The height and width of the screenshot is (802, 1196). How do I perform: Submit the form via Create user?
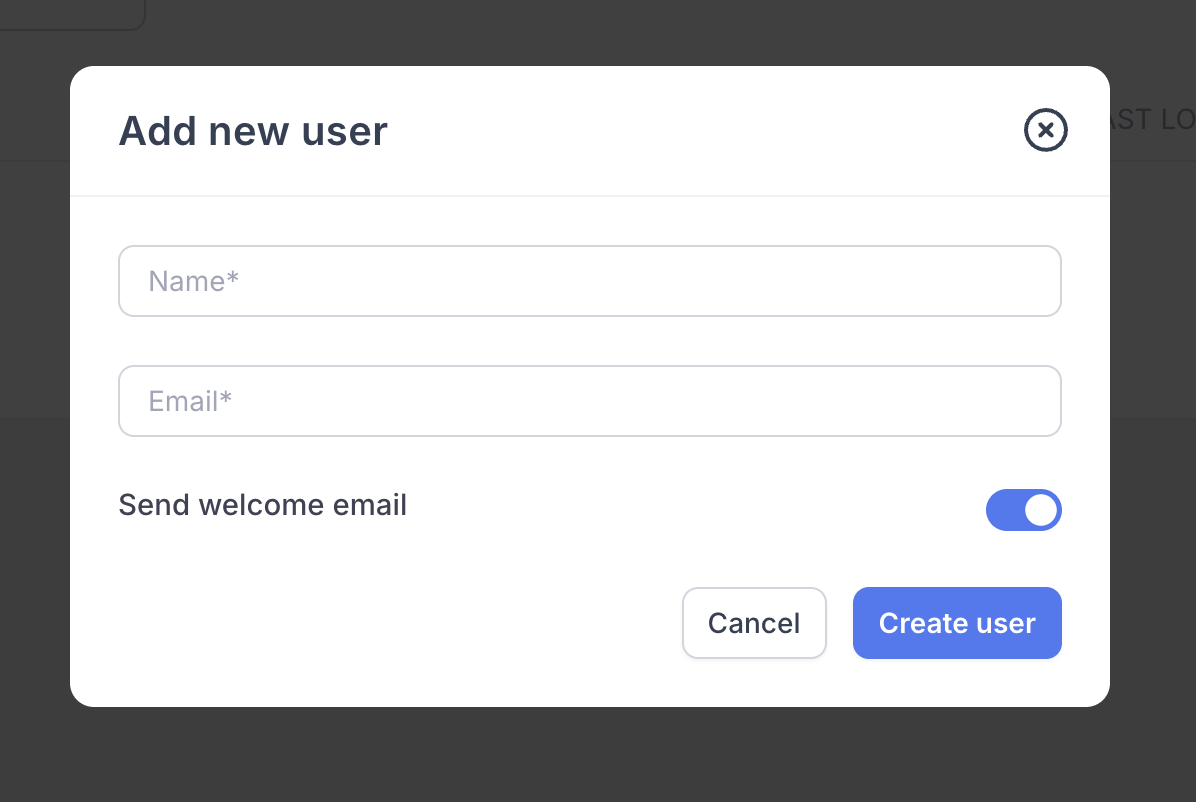[956, 623]
